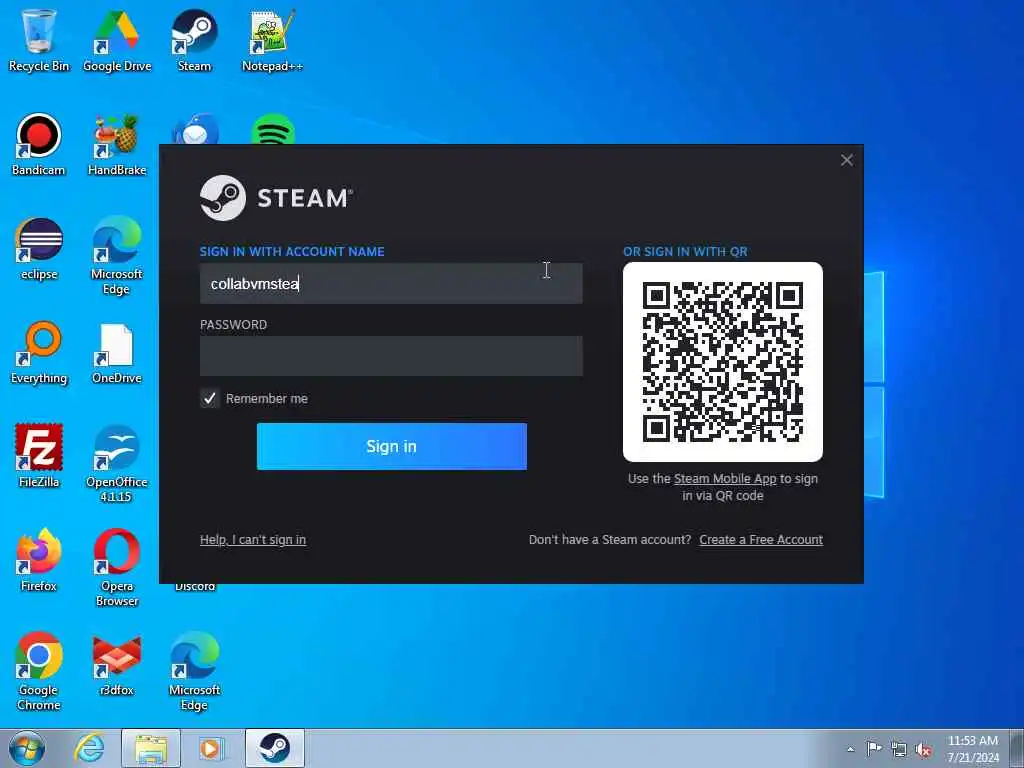Viewport: 1024px width, 768px height.
Task: Open the Google Drive desktop shortcut
Action: pos(117,40)
